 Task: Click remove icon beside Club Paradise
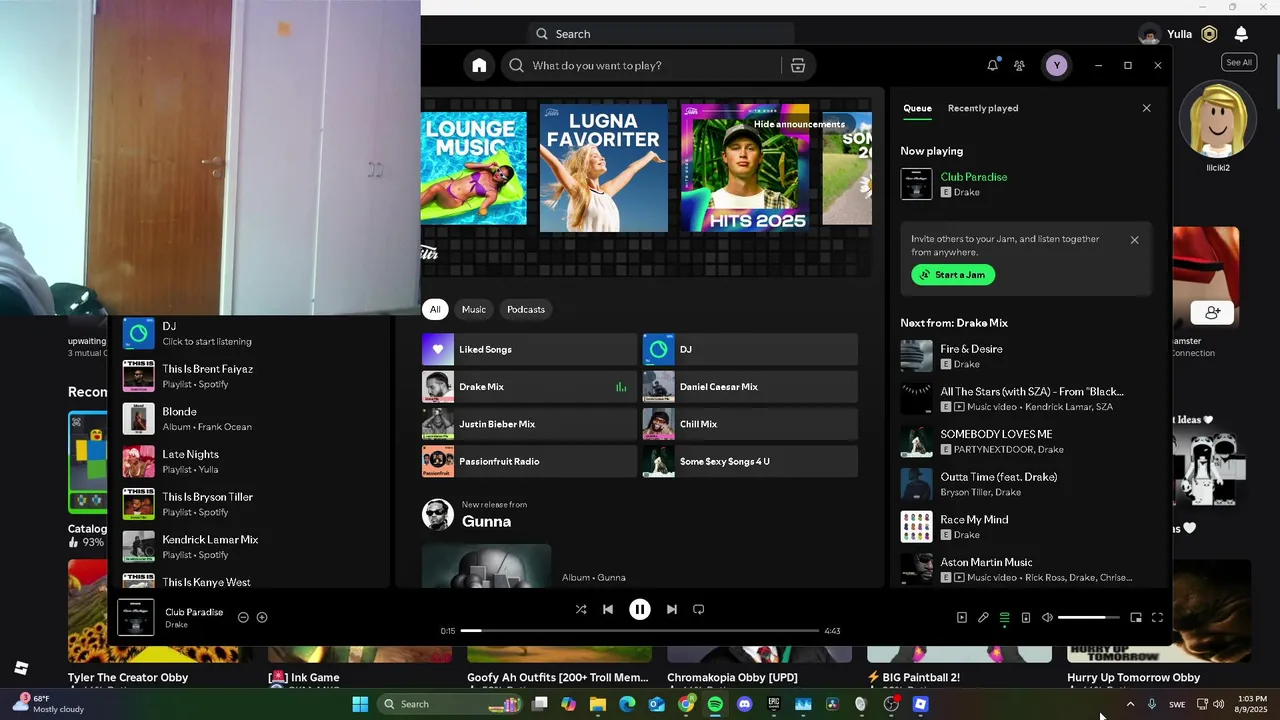[x=243, y=617]
